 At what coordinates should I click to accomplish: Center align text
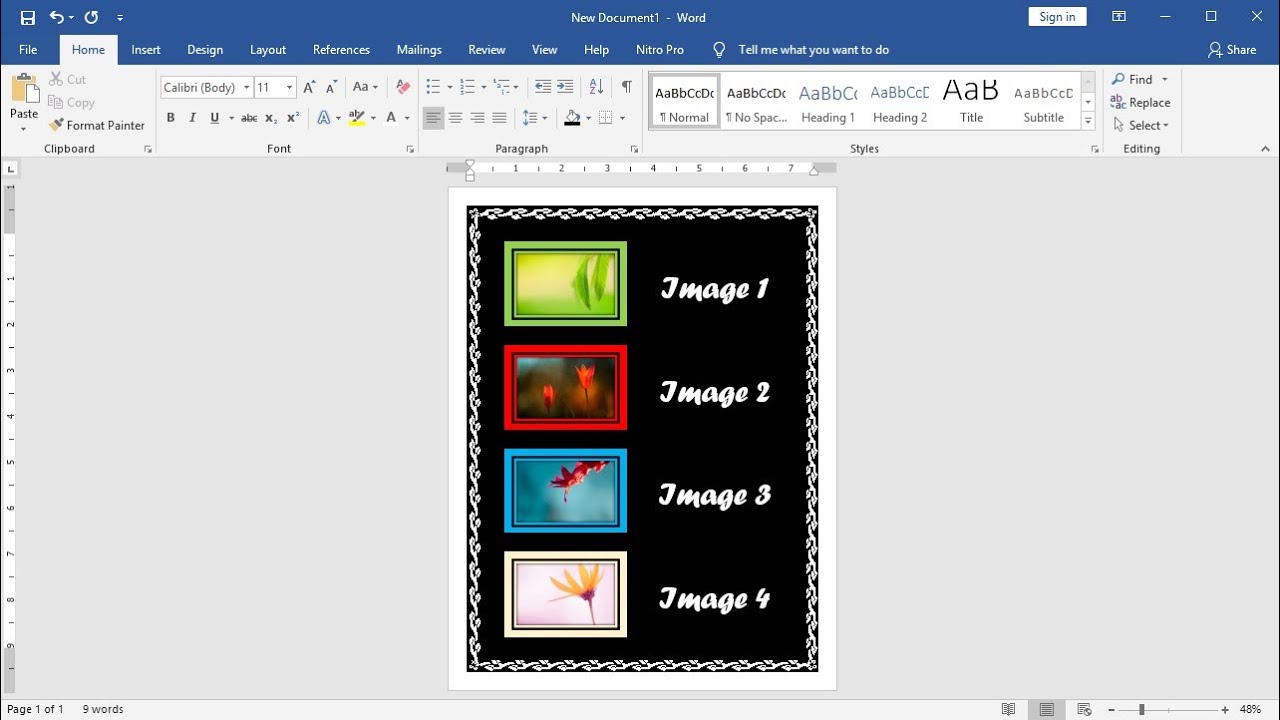point(455,118)
